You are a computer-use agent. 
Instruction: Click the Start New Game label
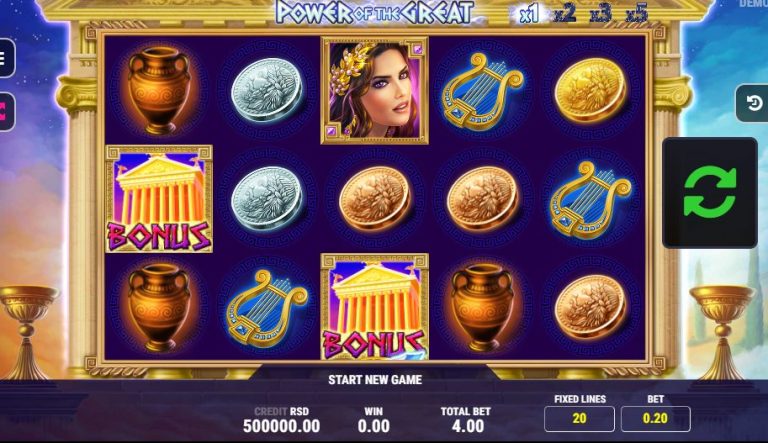coord(375,380)
